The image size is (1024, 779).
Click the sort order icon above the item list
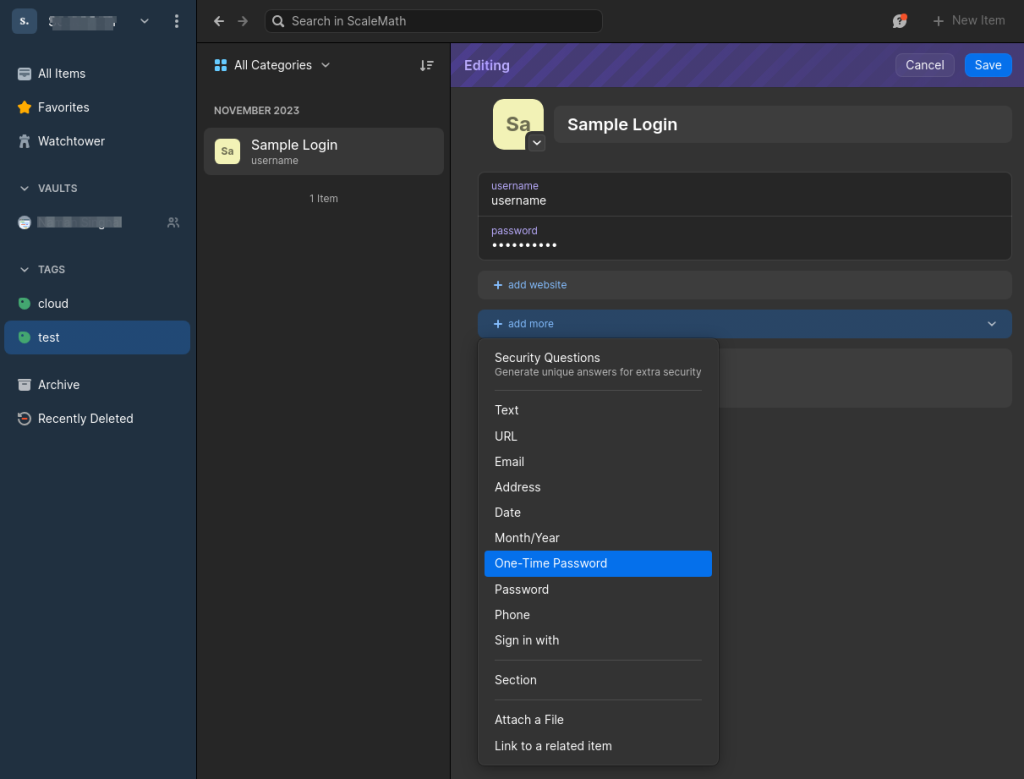tap(427, 64)
